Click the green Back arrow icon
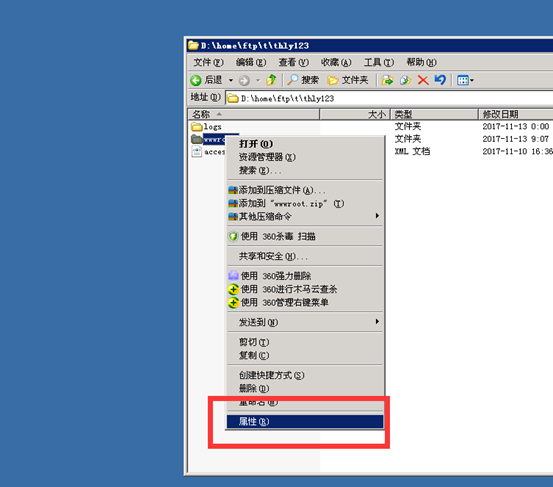 196,80
